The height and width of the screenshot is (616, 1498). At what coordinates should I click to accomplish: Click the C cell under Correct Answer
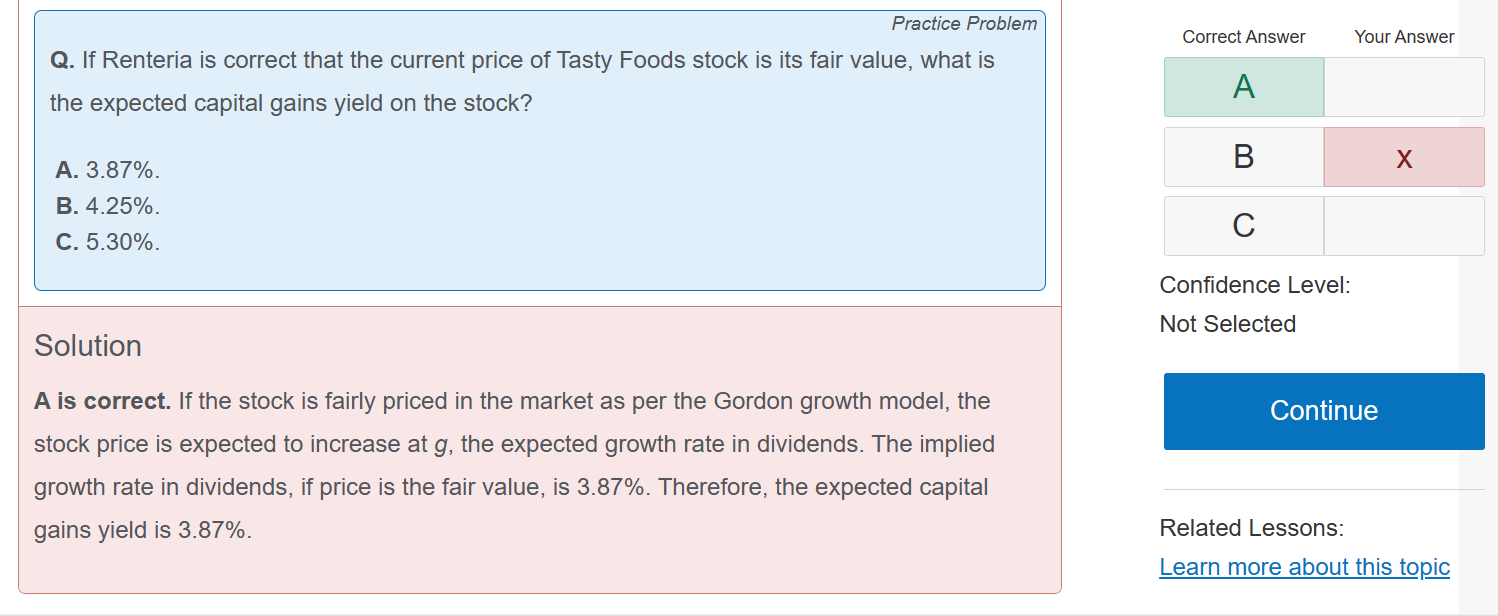pos(1243,226)
